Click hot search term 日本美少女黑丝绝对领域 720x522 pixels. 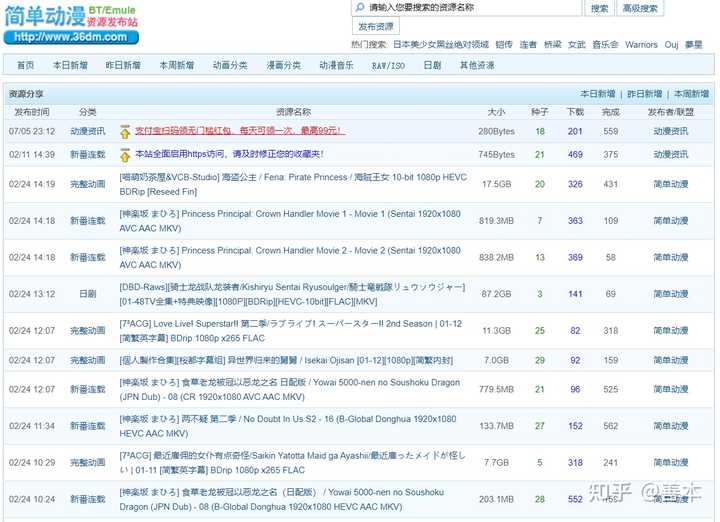441,45
